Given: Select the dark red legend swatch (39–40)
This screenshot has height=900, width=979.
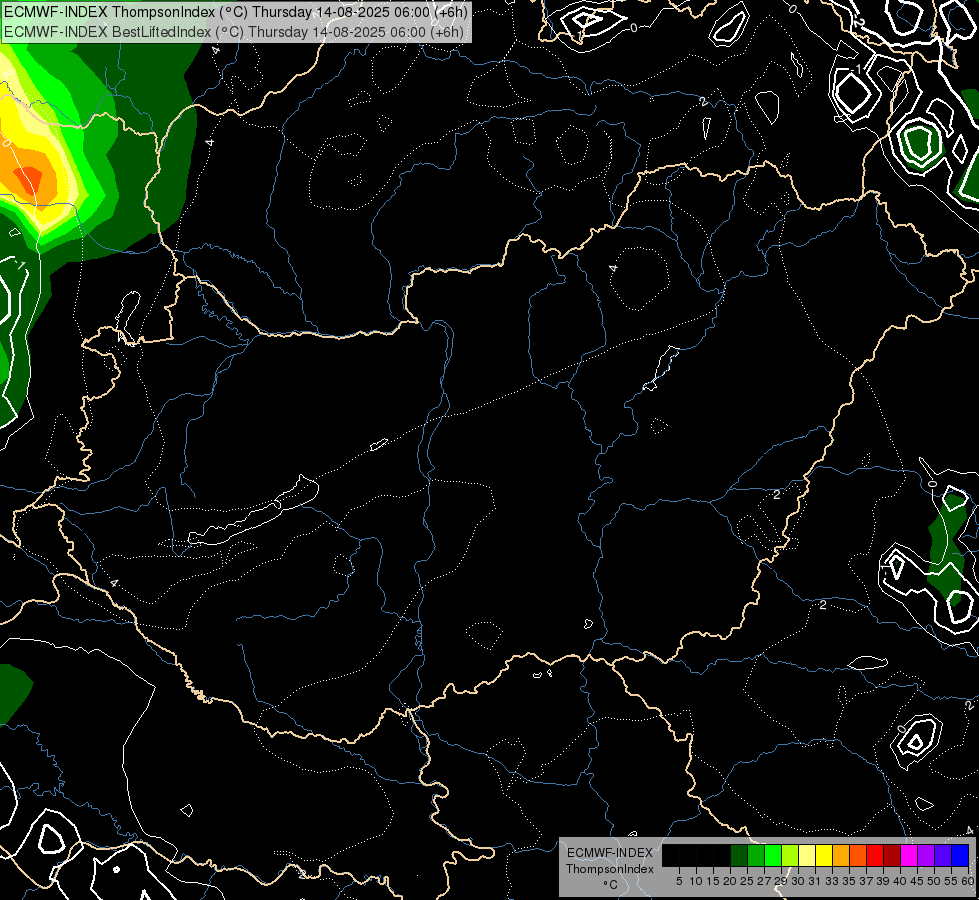Looking at the screenshot, I should click(x=892, y=855).
